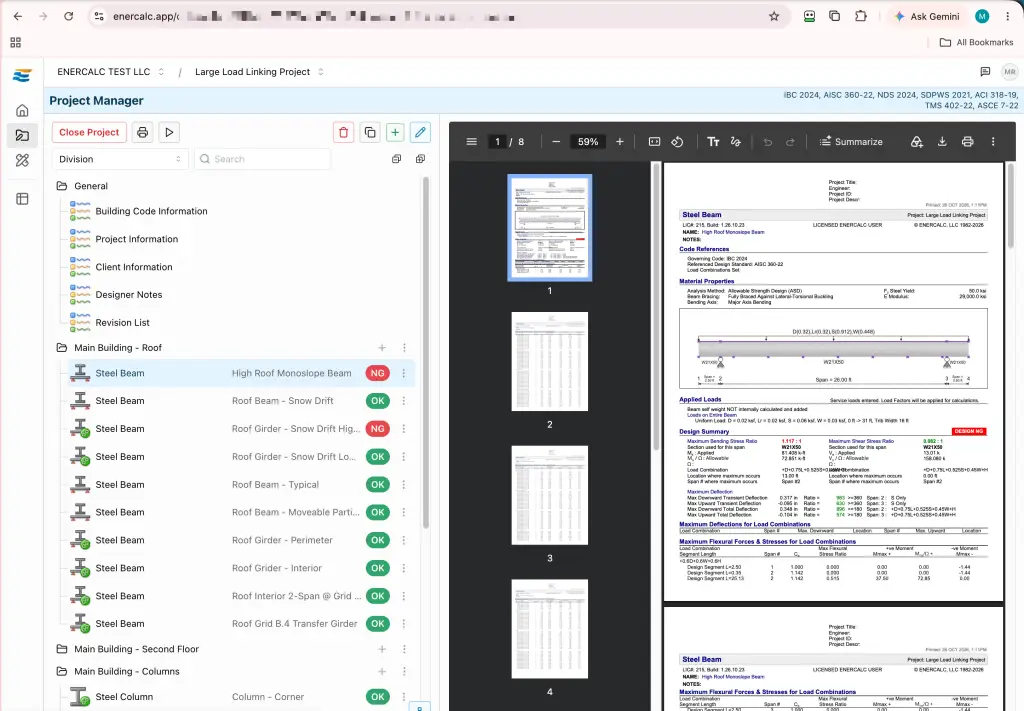Click Ask Gemini in browser toolbar
Image resolution: width=1024 pixels, height=711 pixels.
(x=927, y=16)
